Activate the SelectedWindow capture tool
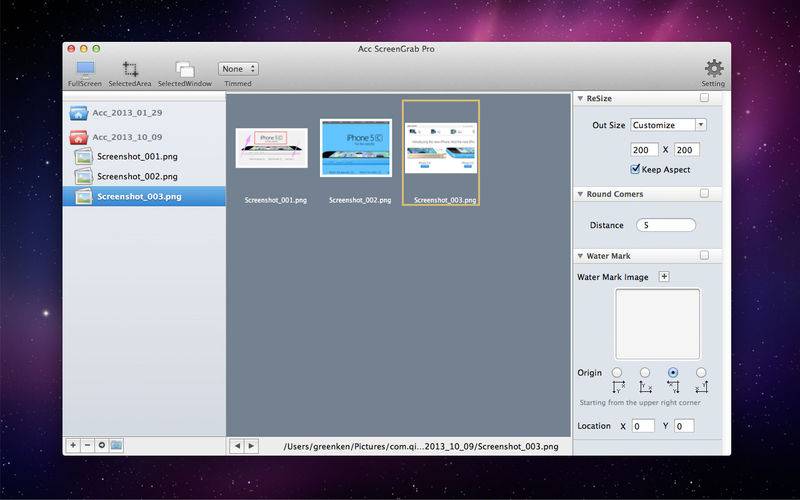Screen dimensions: 800x500 click(x=185, y=73)
